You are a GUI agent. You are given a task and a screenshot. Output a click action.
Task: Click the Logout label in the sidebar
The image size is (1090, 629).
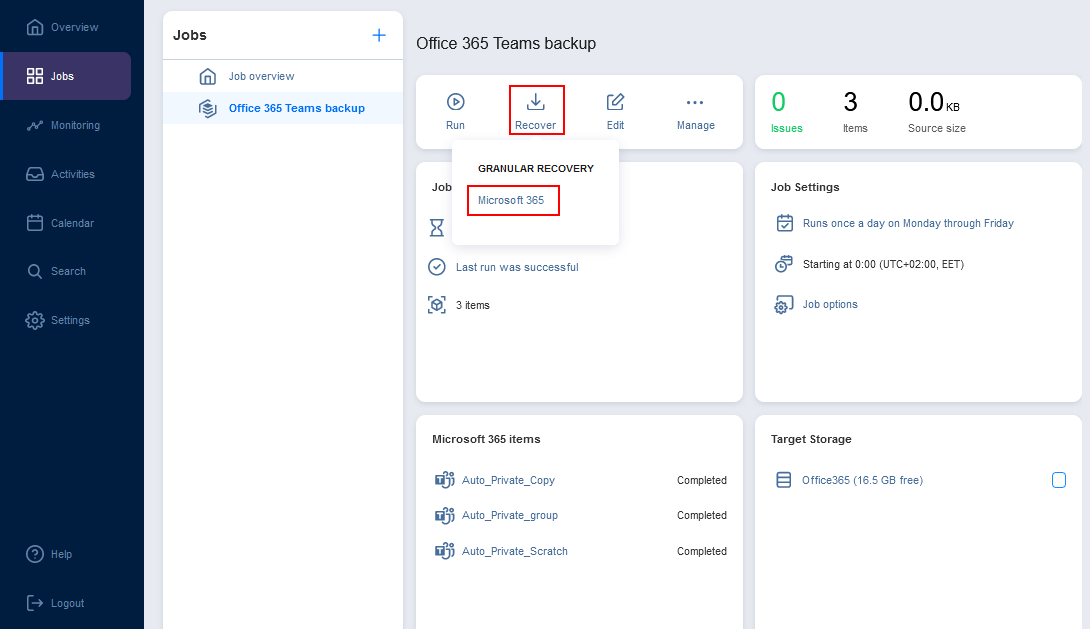pyautogui.click(x=67, y=603)
